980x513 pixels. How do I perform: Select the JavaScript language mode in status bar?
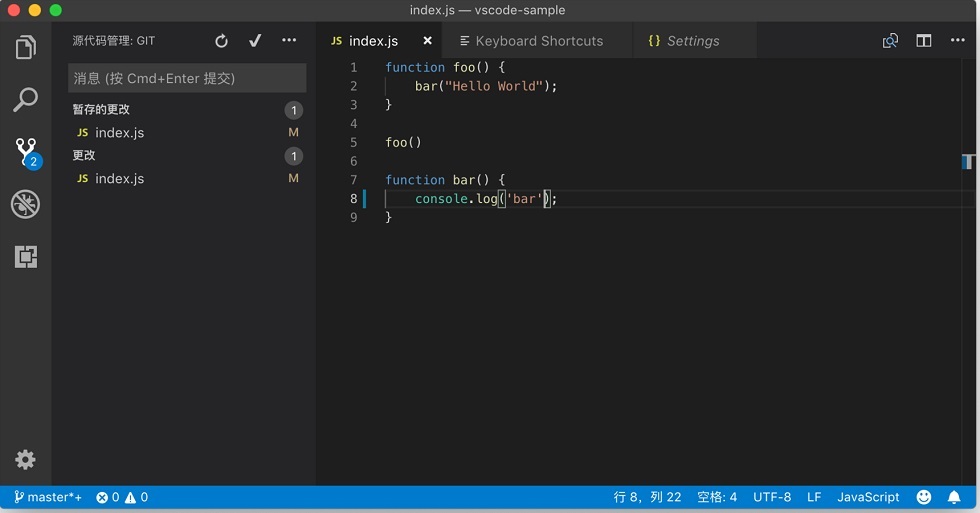868,497
